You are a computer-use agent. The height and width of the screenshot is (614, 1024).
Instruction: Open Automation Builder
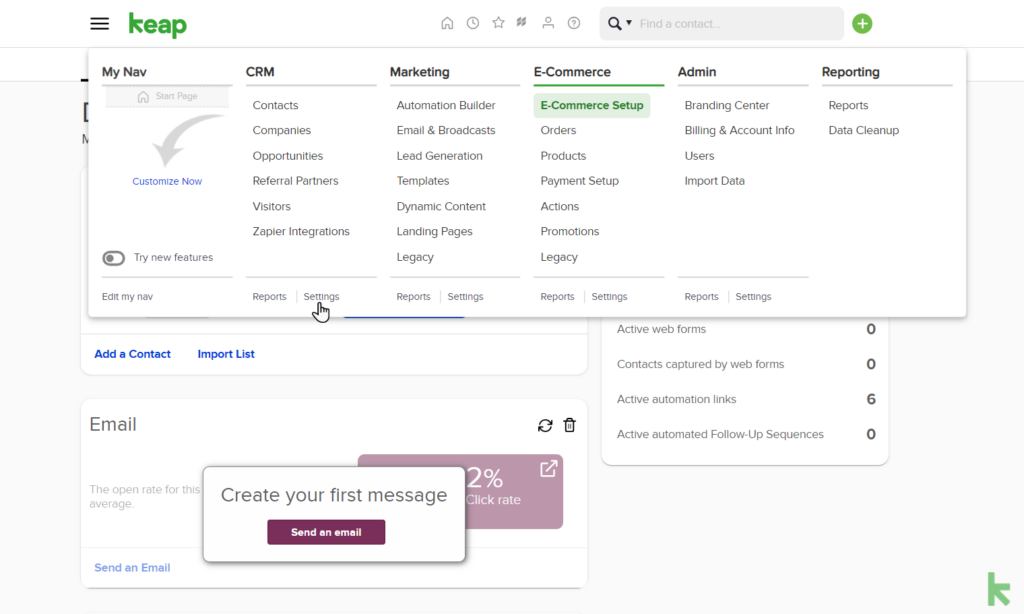click(446, 105)
